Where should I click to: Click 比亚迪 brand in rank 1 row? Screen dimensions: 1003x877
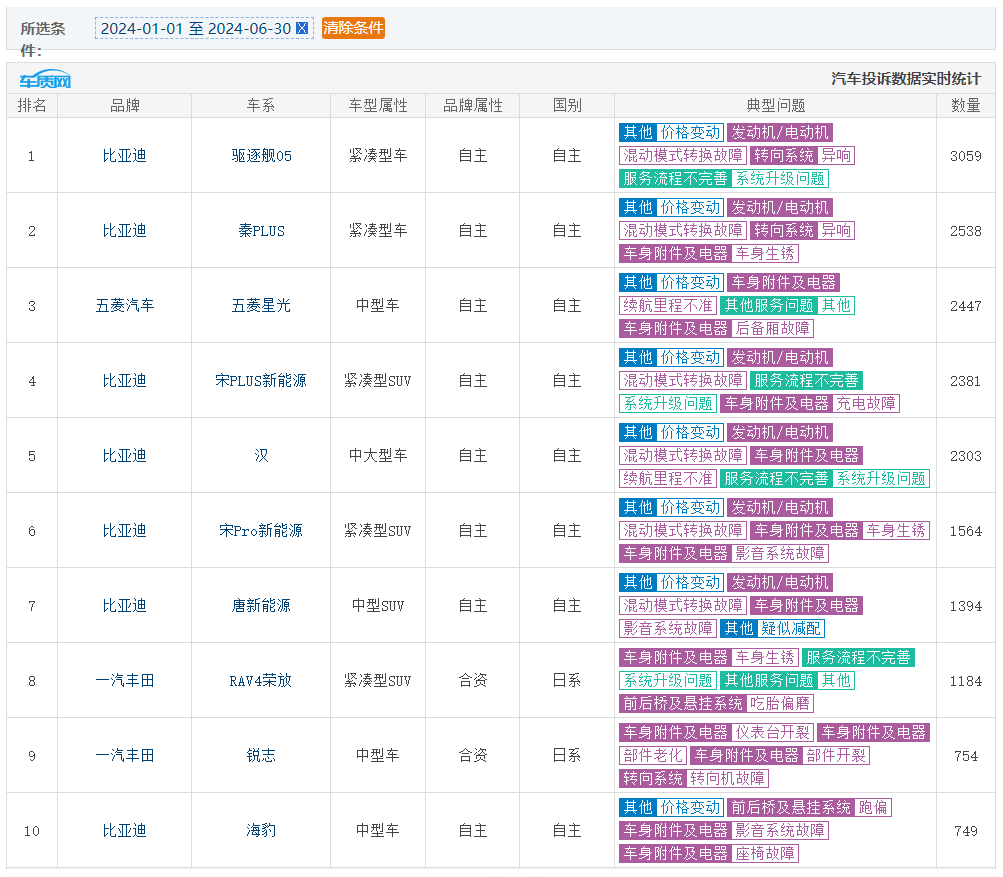click(x=125, y=155)
